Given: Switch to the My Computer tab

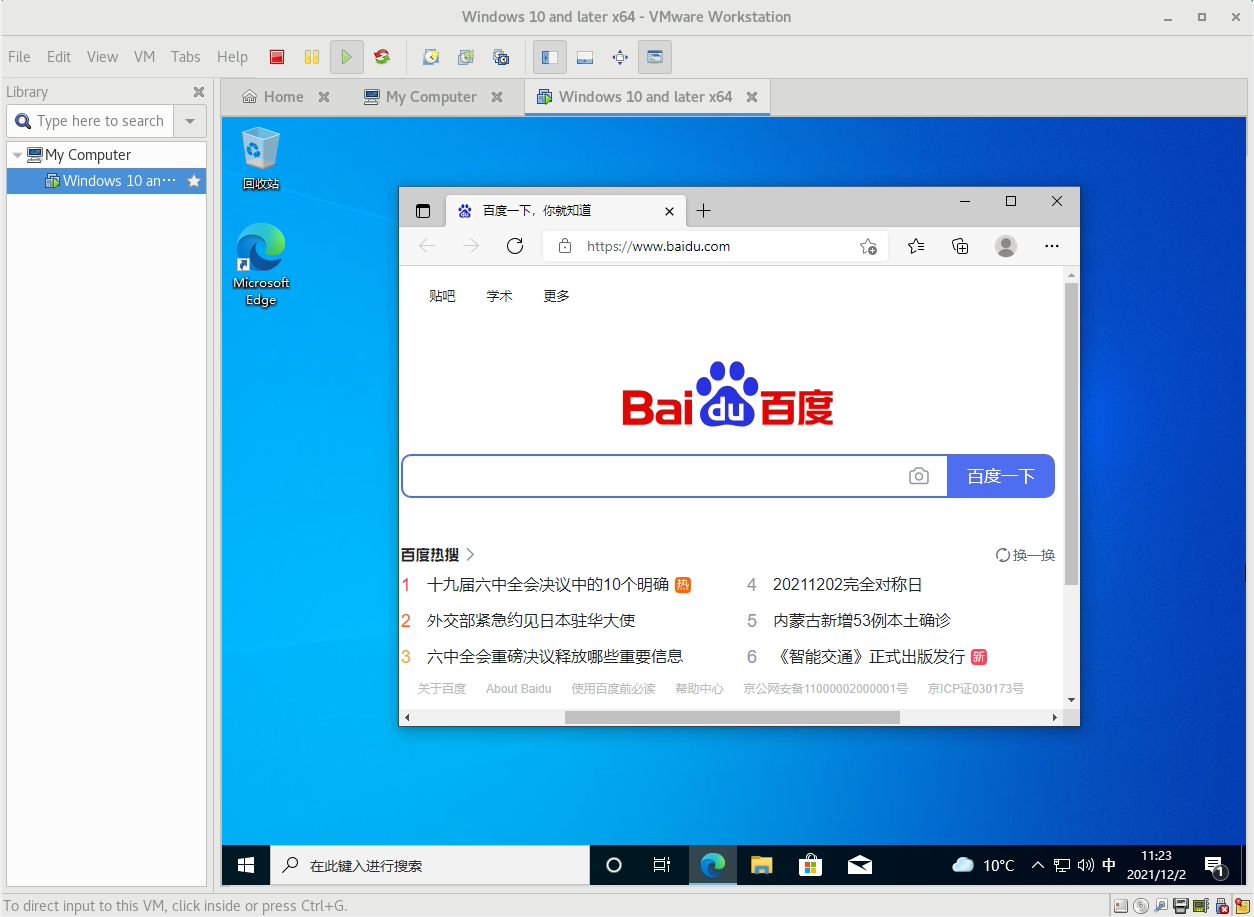Looking at the screenshot, I should pyautogui.click(x=420, y=97).
